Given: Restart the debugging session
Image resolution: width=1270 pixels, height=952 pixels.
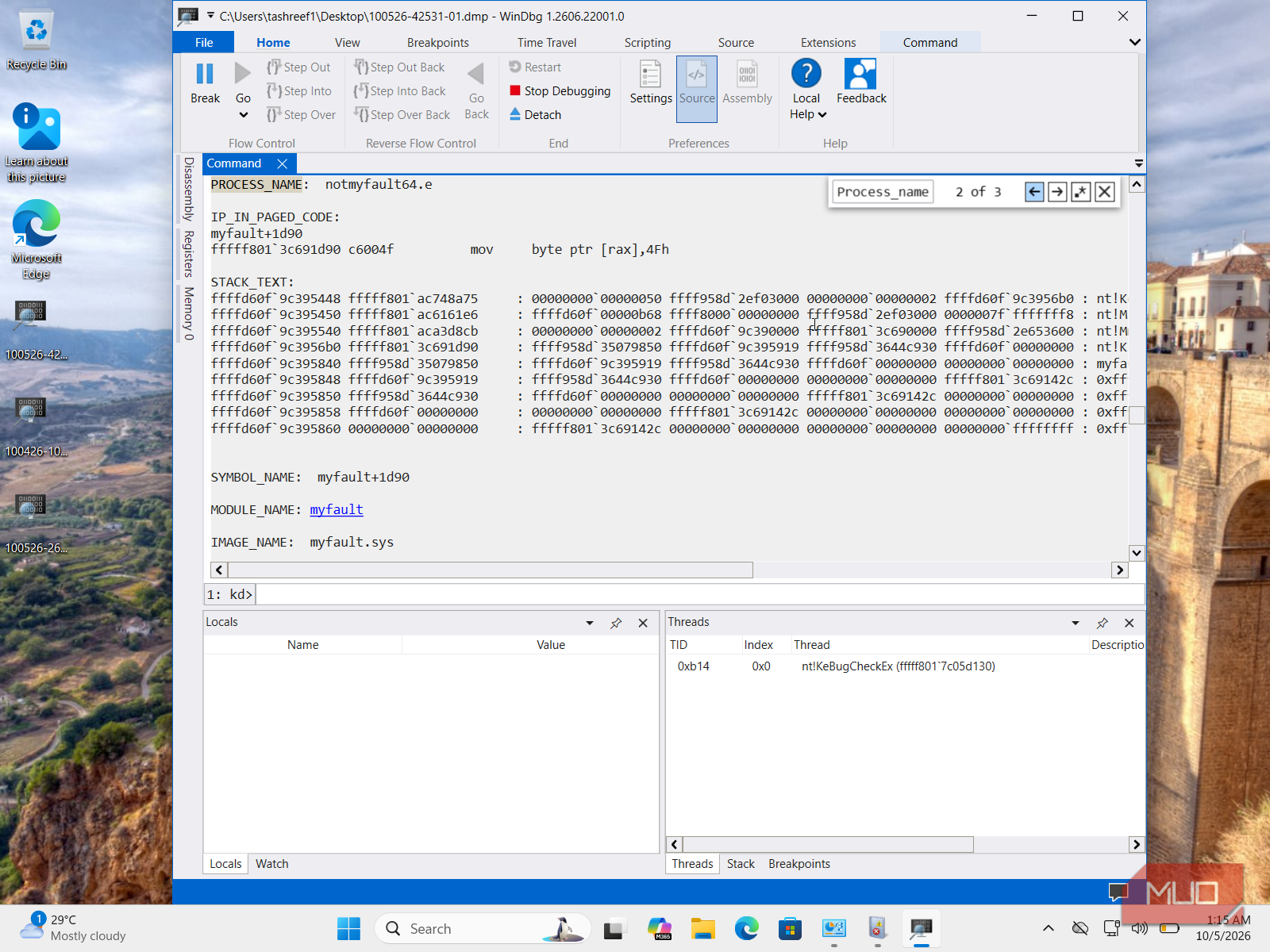Looking at the screenshot, I should pyautogui.click(x=535, y=67).
